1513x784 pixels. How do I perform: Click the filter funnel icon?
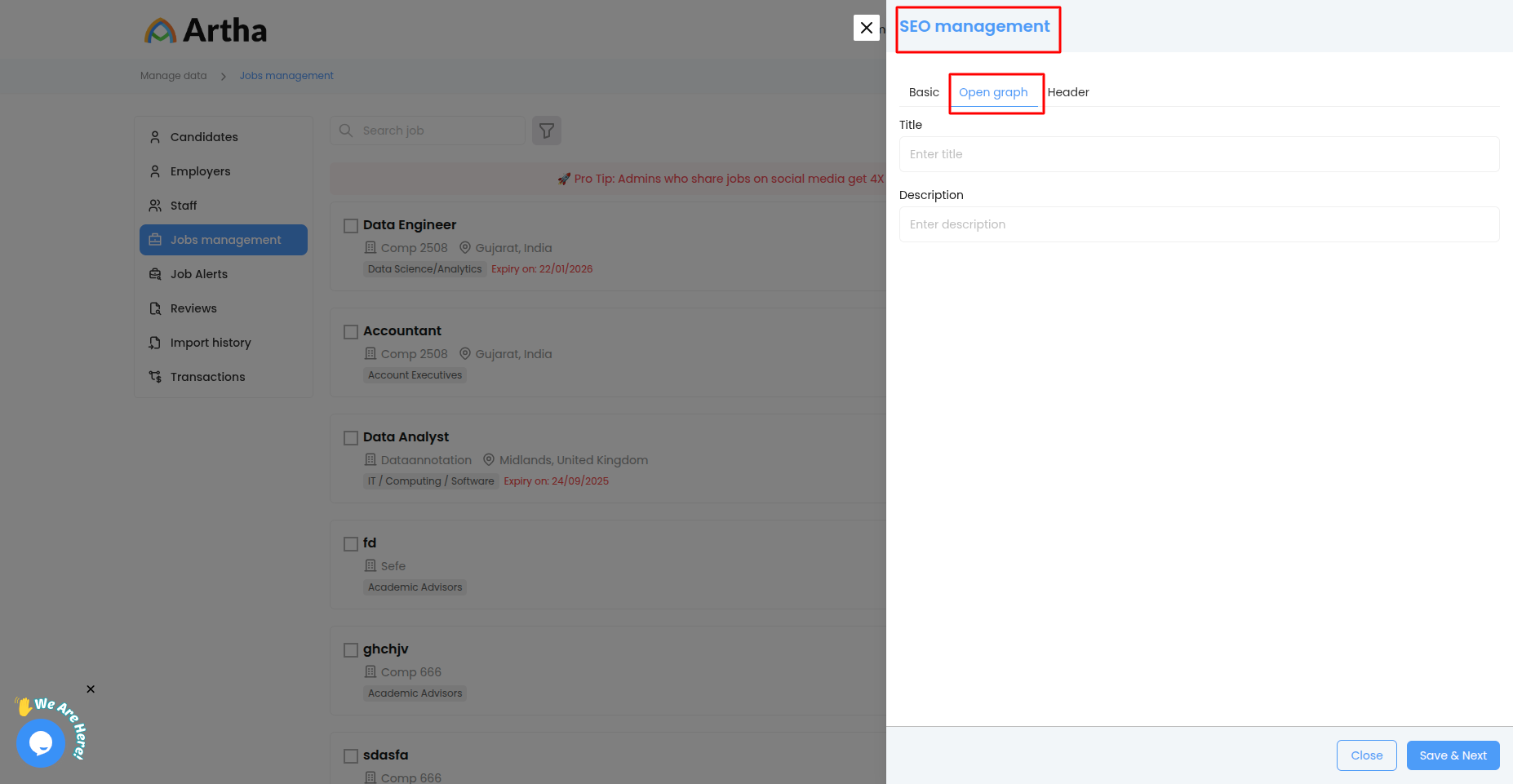pos(547,131)
